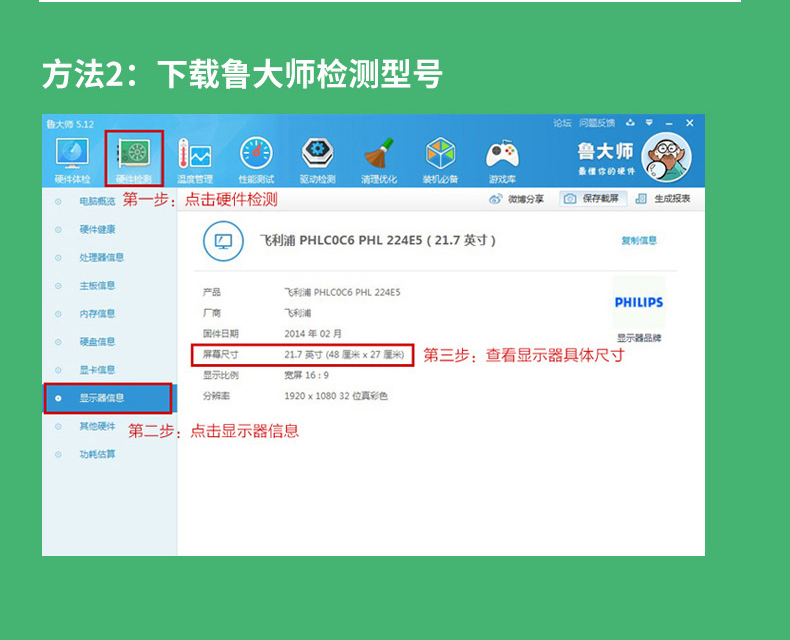Close the 鲁大师 window
The image size is (790, 640).
690,122
